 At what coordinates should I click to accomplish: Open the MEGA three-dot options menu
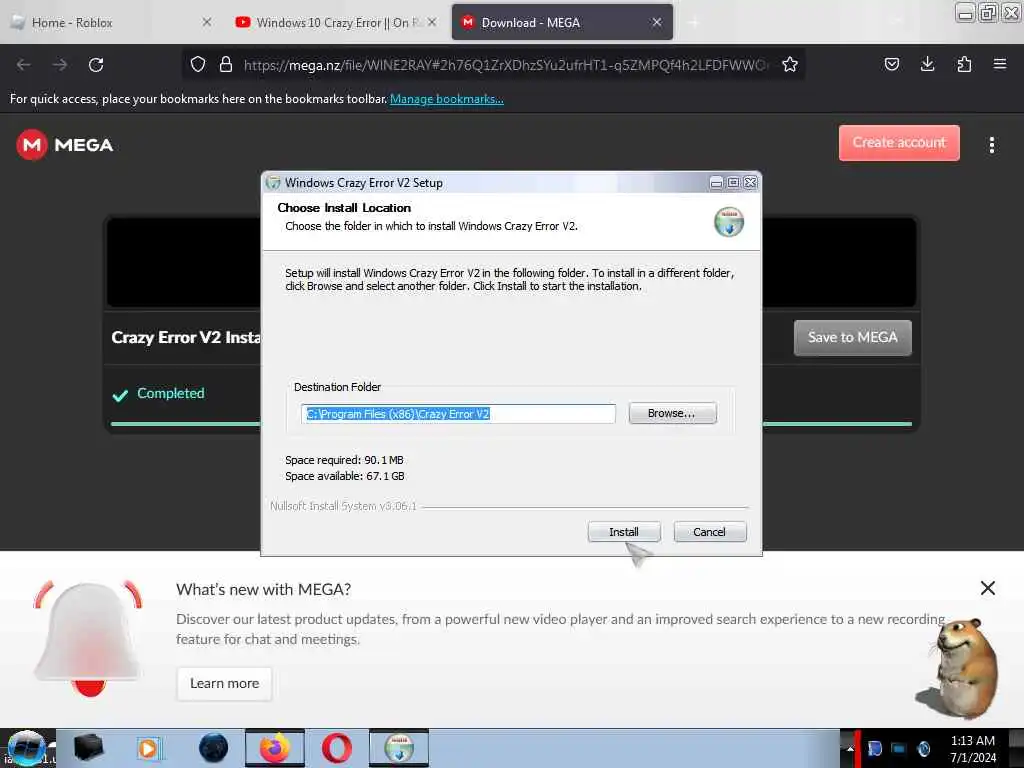pyautogui.click(x=991, y=145)
